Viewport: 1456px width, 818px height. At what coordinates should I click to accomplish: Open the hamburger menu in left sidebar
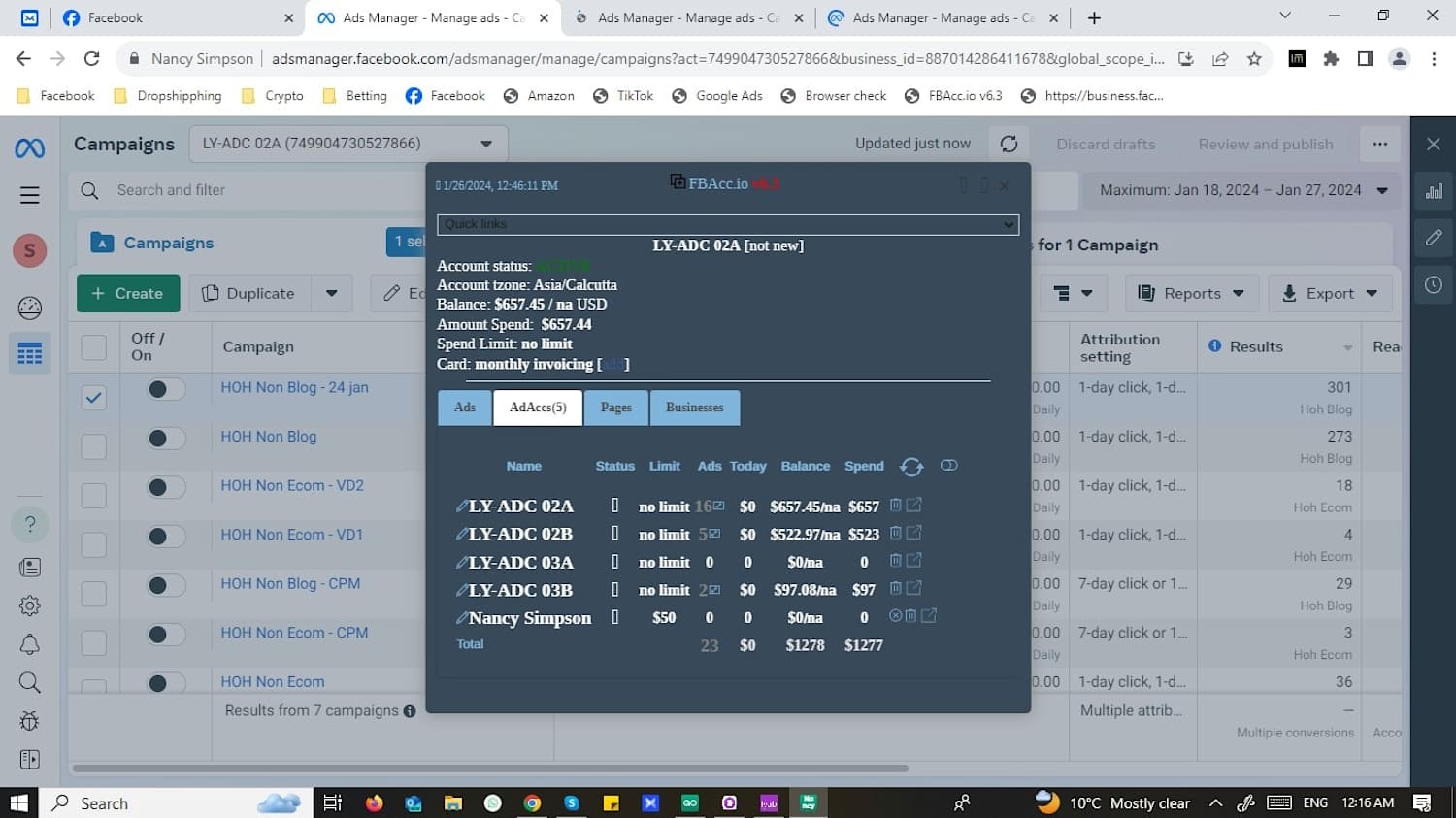pos(30,195)
